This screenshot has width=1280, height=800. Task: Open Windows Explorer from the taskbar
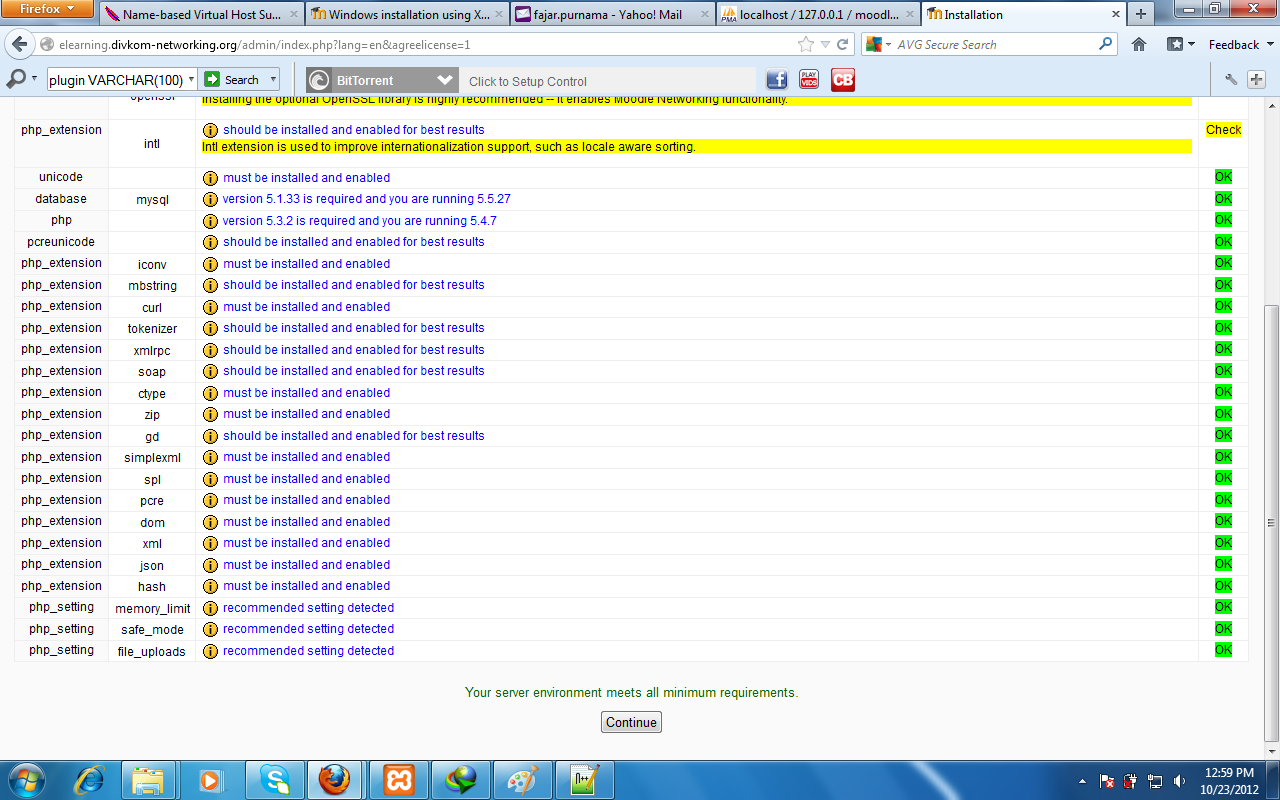(x=148, y=779)
